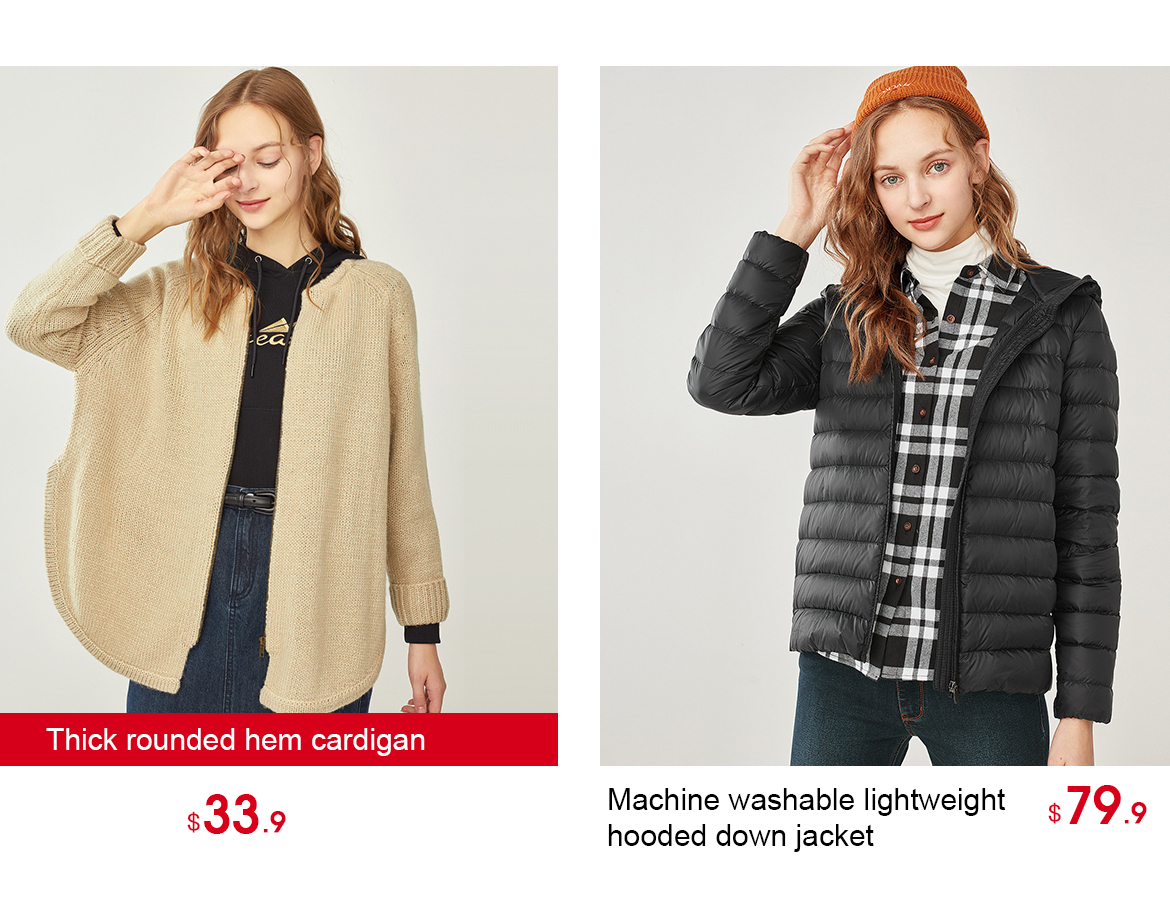Click the orange beanie on the model

click(x=924, y=99)
